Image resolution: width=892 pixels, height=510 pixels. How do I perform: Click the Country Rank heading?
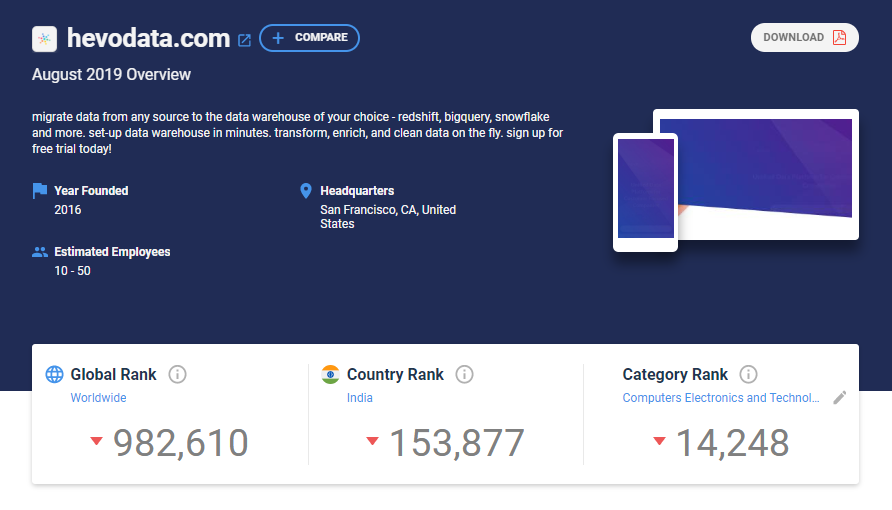[395, 374]
